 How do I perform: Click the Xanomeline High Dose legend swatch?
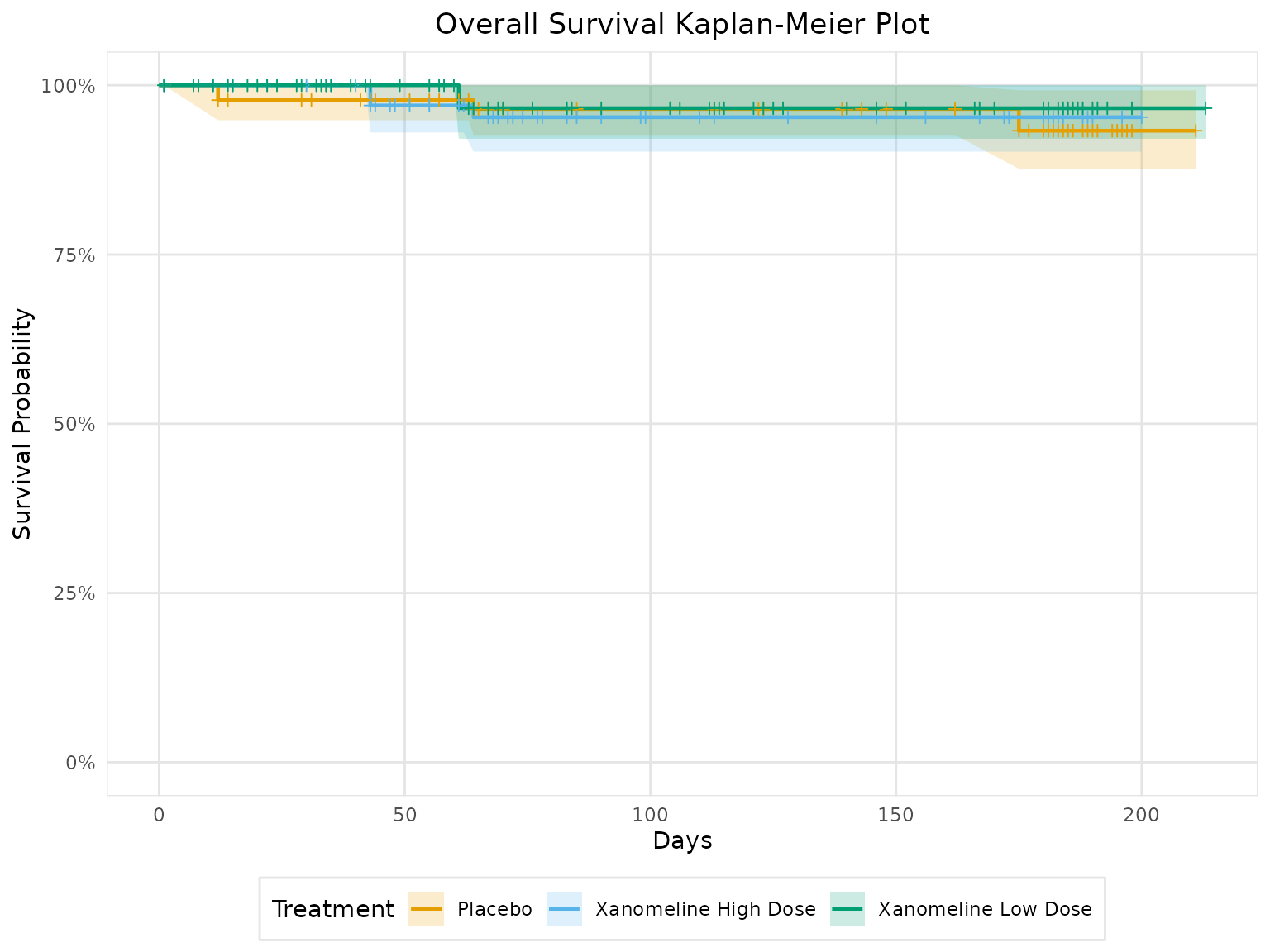click(x=565, y=909)
